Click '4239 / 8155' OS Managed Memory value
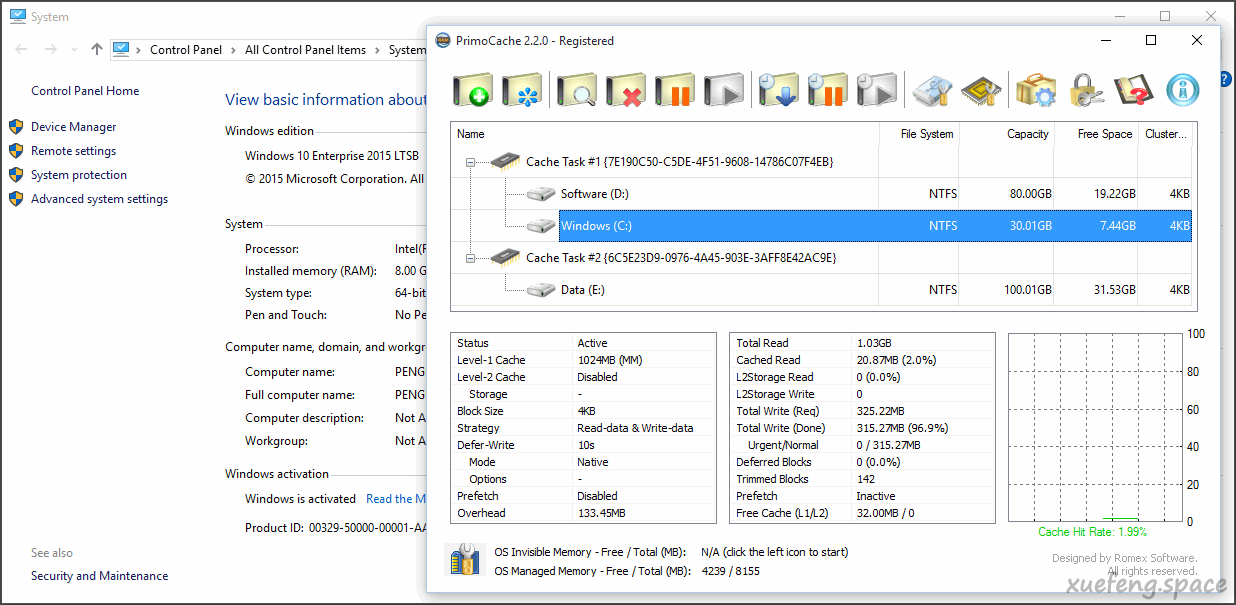The width and height of the screenshot is (1236, 605). click(x=730, y=571)
